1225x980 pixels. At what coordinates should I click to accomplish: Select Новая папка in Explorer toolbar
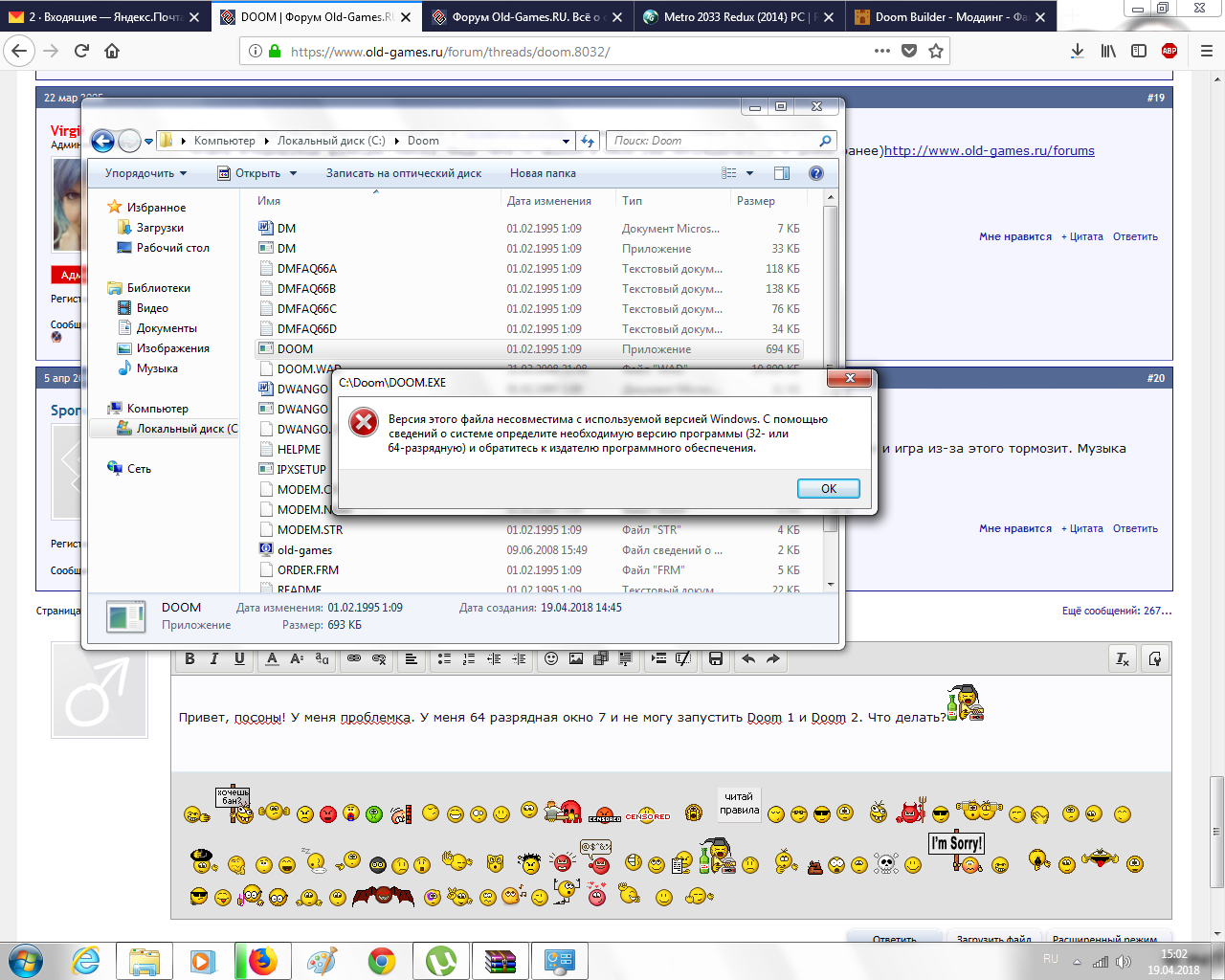coord(543,173)
